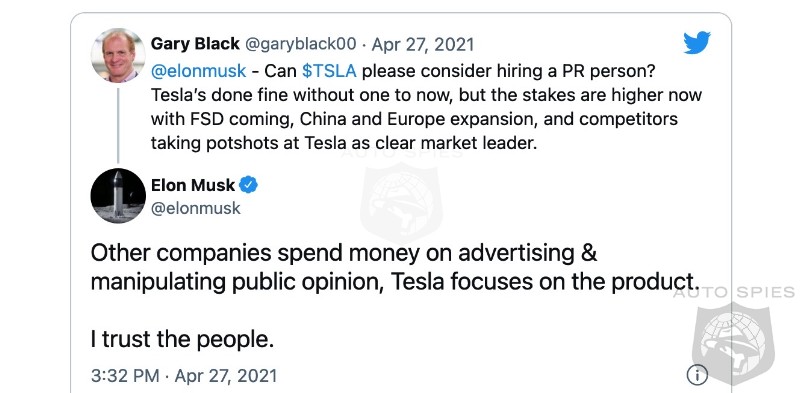Open the $TSLA cashtag link

(x=329, y=71)
